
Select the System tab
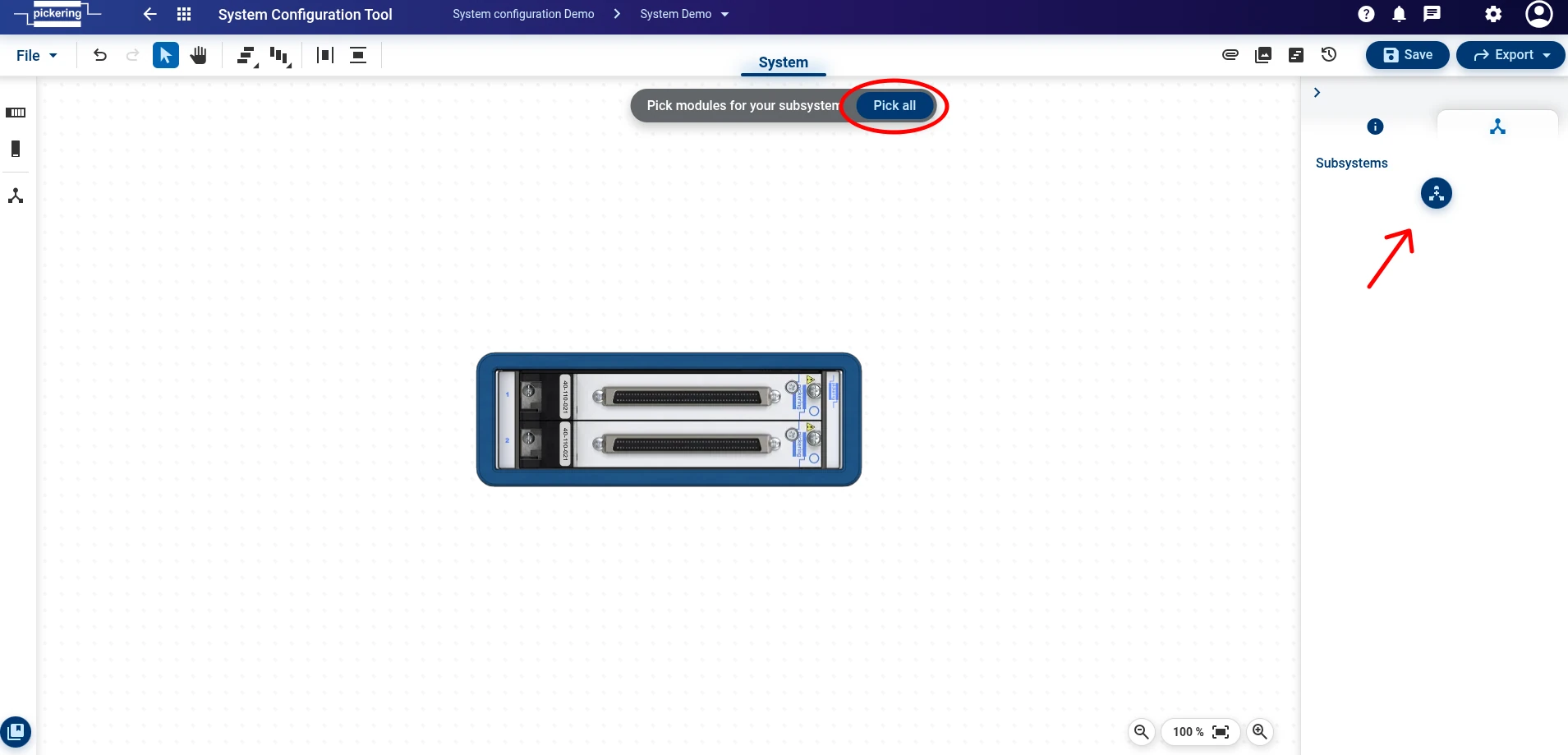coord(783,62)
